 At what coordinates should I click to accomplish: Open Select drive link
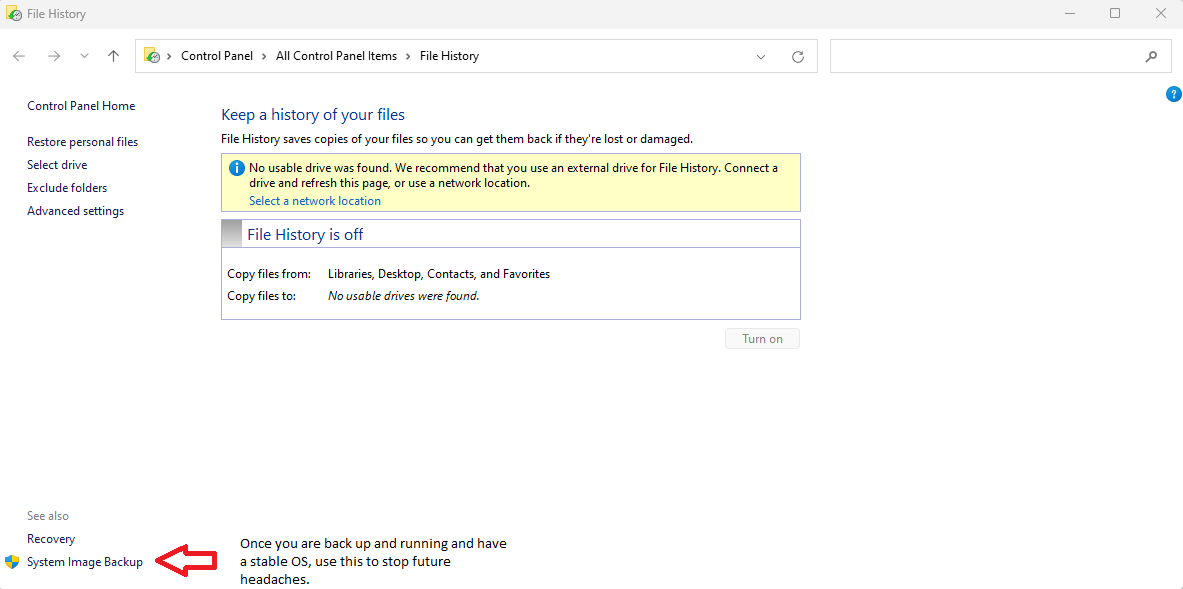pos(57,165)
